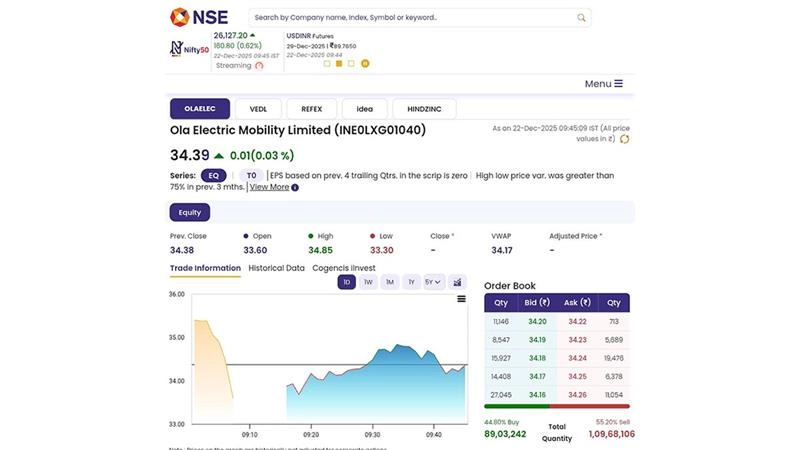This screenshot has height=450, width=800.
Task: Focus the company search input field
Action: pyautogui.click(x=410, y=18)
